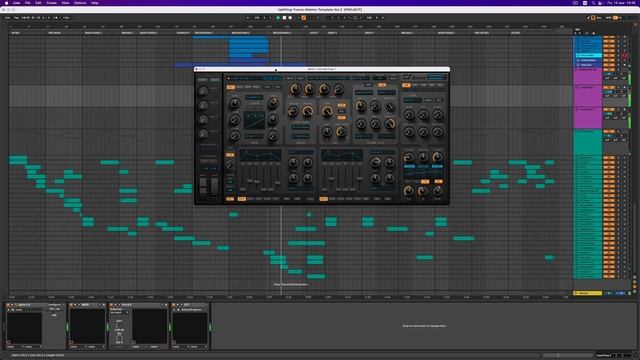Jump to the BREAKDOWN 2 locator
640x360 pixels.
pyautogui.click(x=241, y=33)
